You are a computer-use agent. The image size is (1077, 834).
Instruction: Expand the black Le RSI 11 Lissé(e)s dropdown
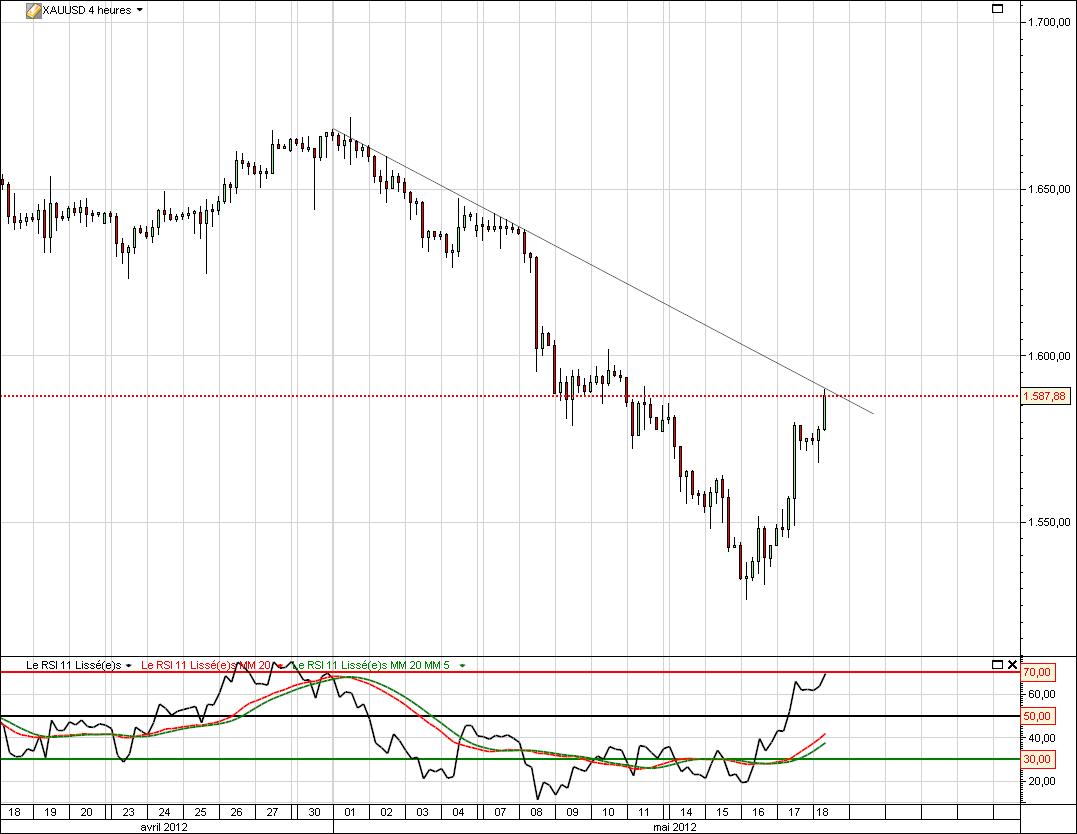(129, 665)
